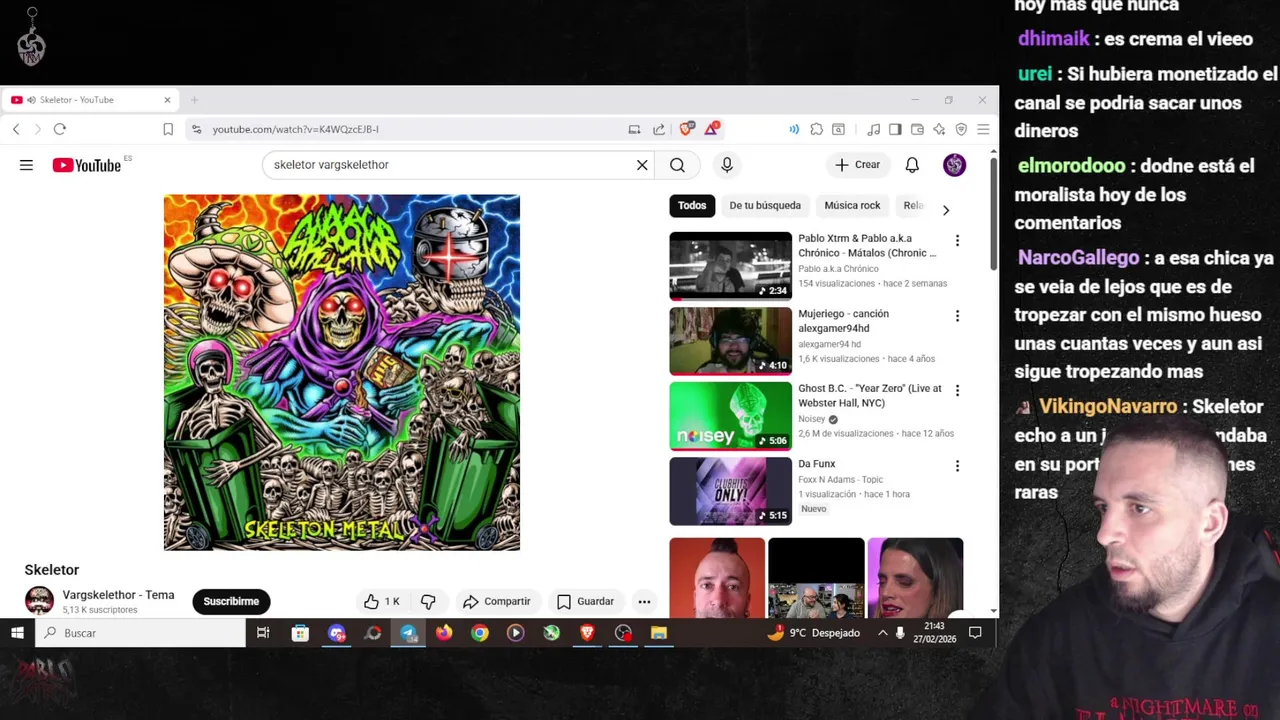Open Leo AI sparkle icon
This screenshot has height=720, width=1280.
coord(939,129)
